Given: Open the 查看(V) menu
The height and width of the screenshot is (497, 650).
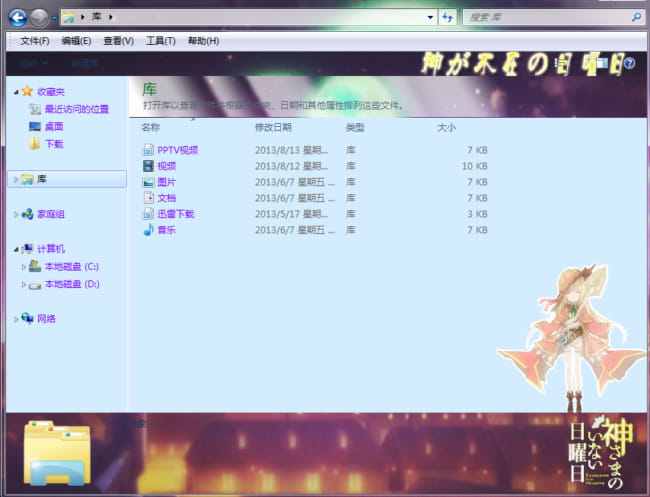Looking at the screenshot, I should point(119,41).
